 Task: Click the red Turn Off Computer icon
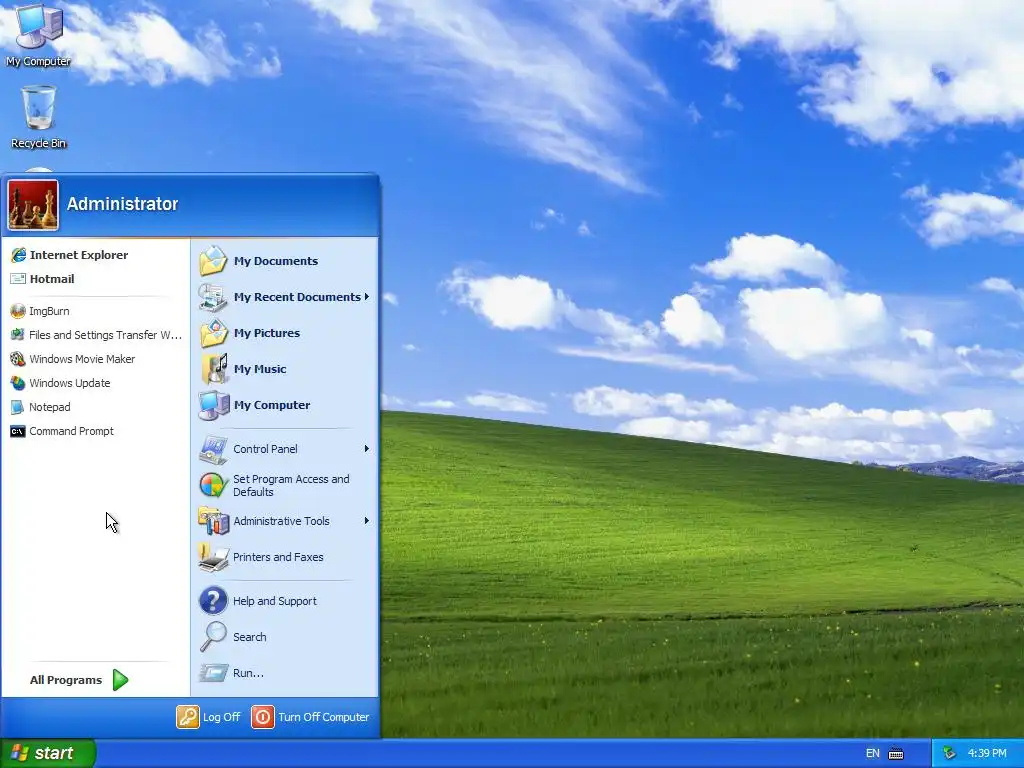tap(263, 717)
